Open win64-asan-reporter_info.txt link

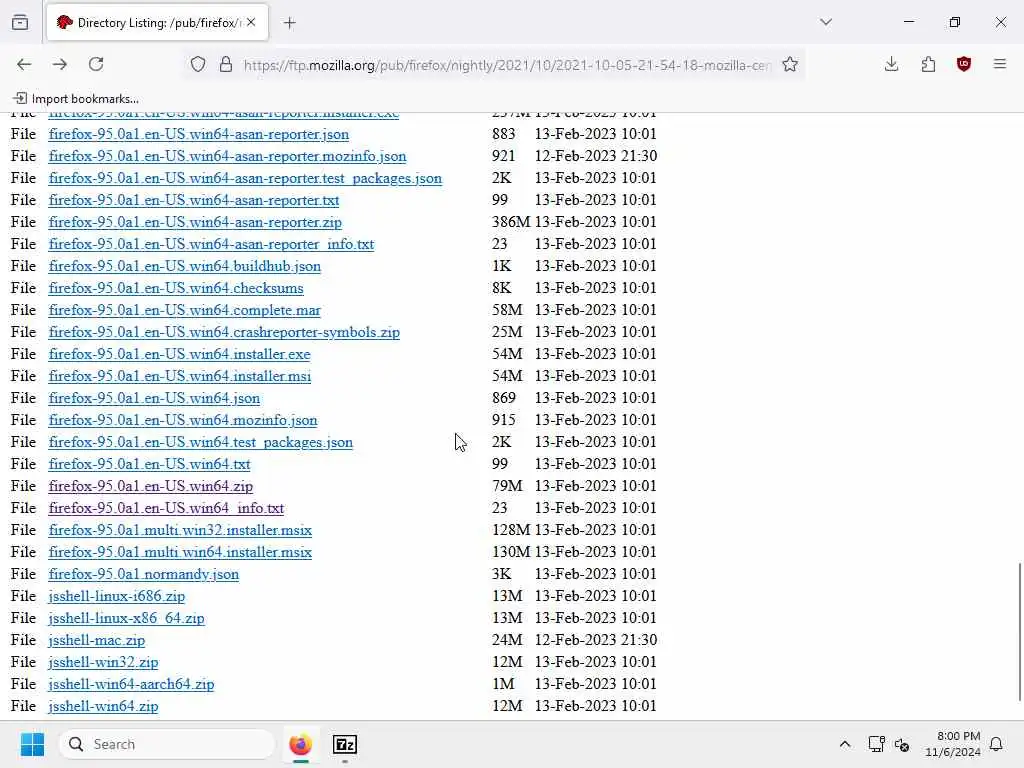pyautogui.click(x=211, y=244)
